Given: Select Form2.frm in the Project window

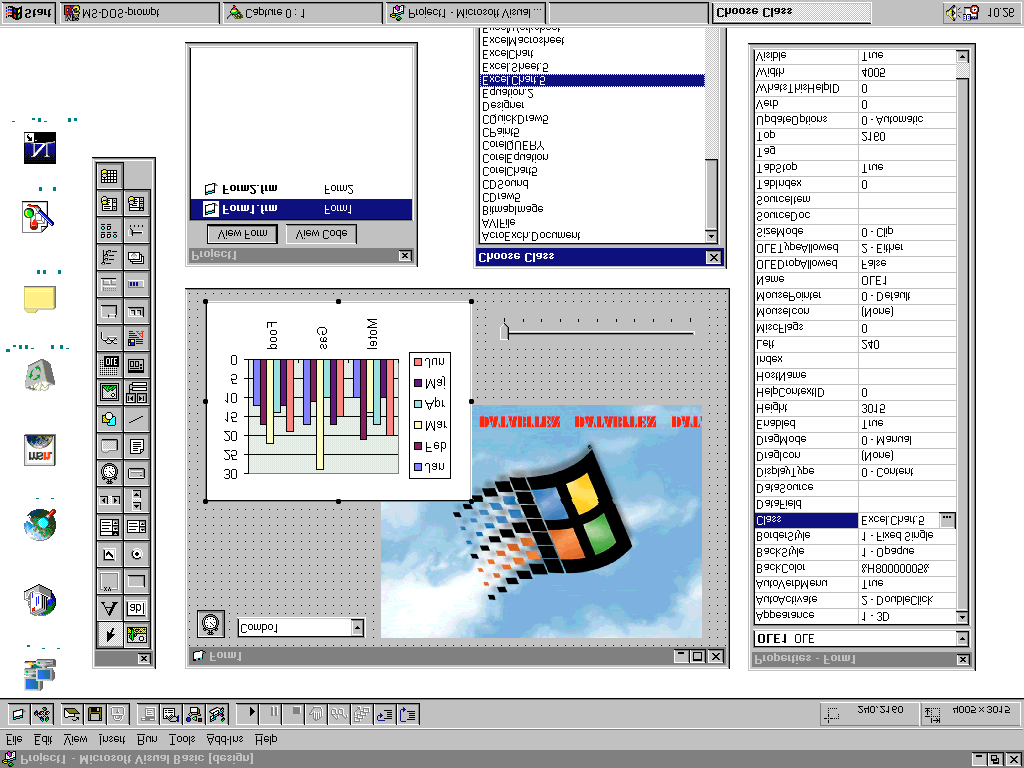Looking at the screenshot, I should (301, 189).
